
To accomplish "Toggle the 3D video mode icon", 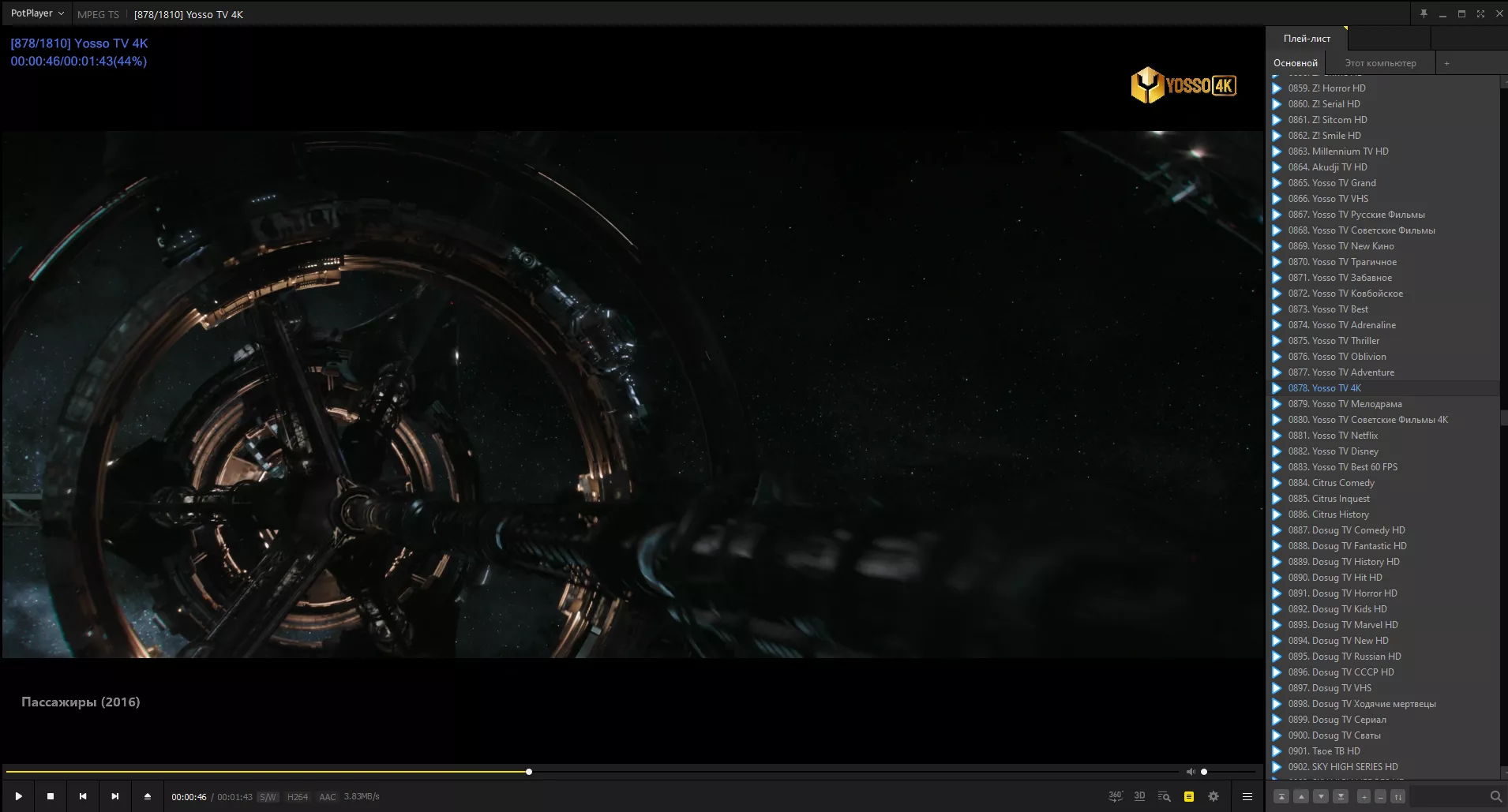I will (1139, 796).
